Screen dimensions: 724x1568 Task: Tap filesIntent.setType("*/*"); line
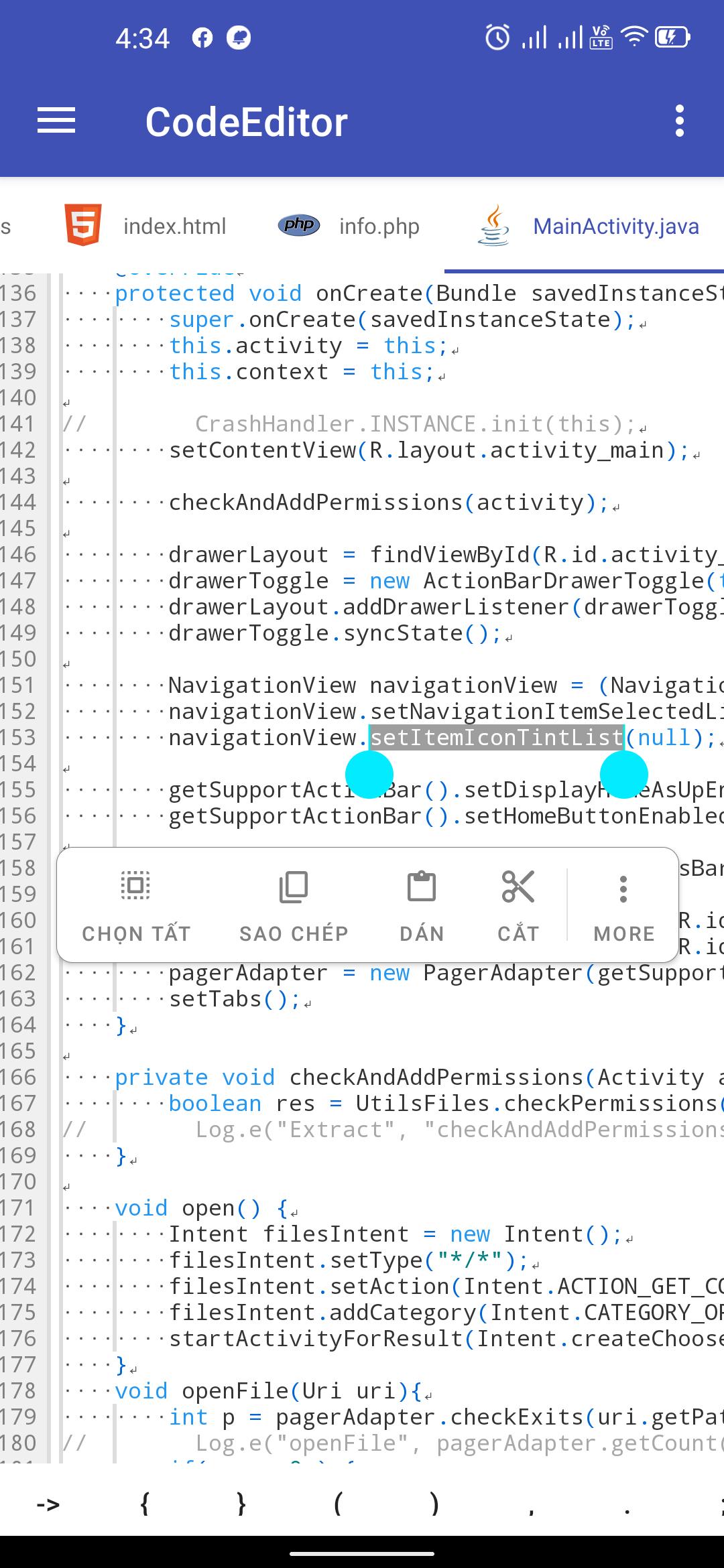(x=349, y=1260)
